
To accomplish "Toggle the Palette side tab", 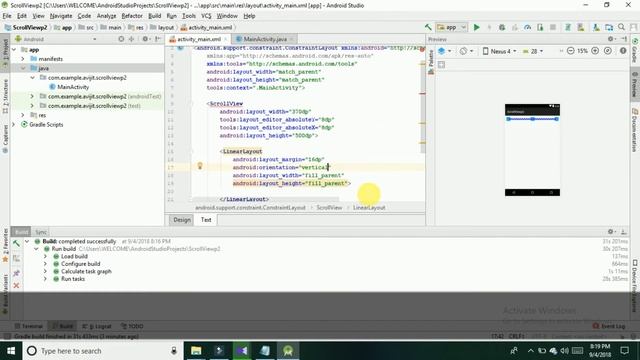I will tap(431, 62).
